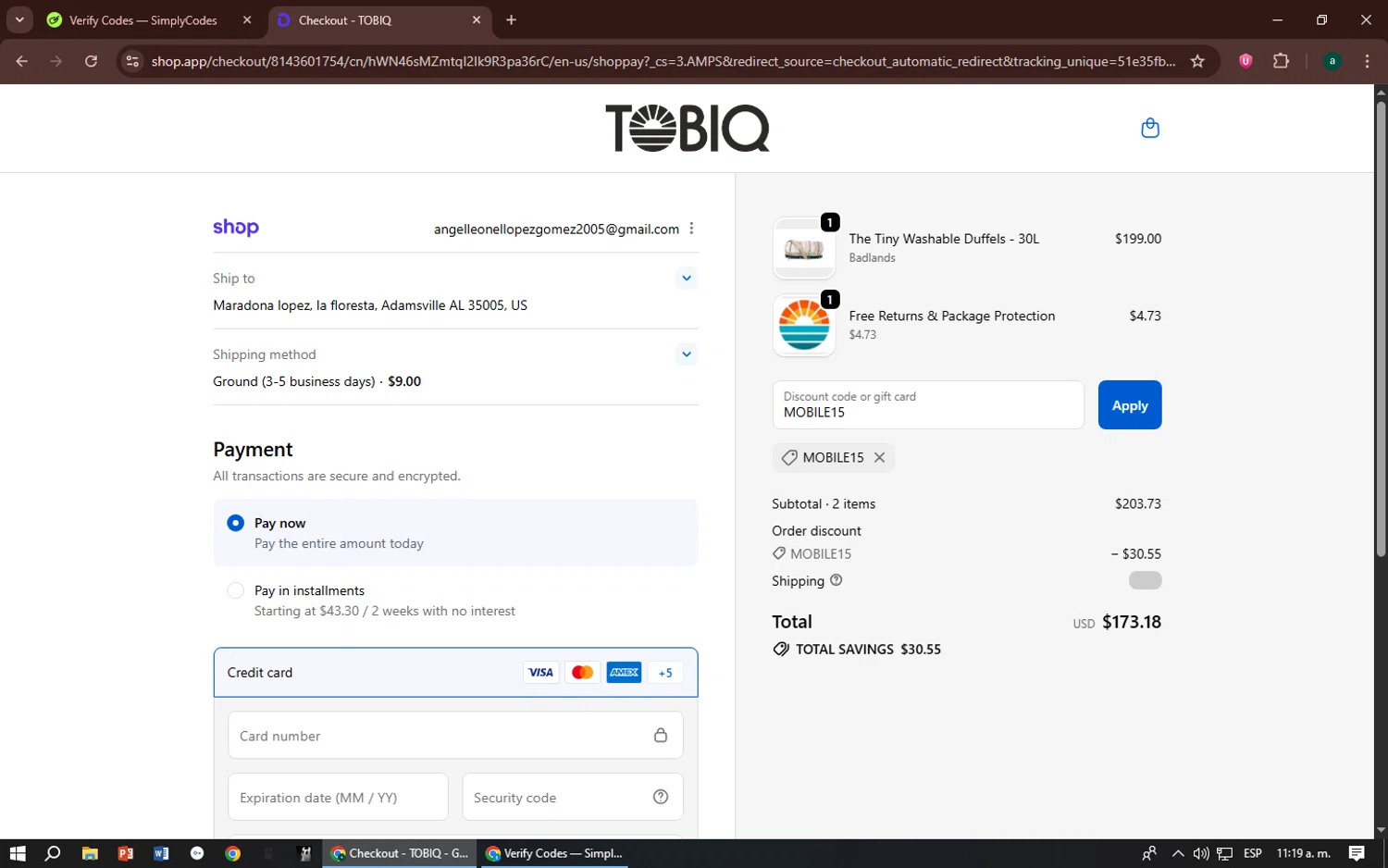Click the Visa card icon

pyautogui.click(x=540, y=673)
